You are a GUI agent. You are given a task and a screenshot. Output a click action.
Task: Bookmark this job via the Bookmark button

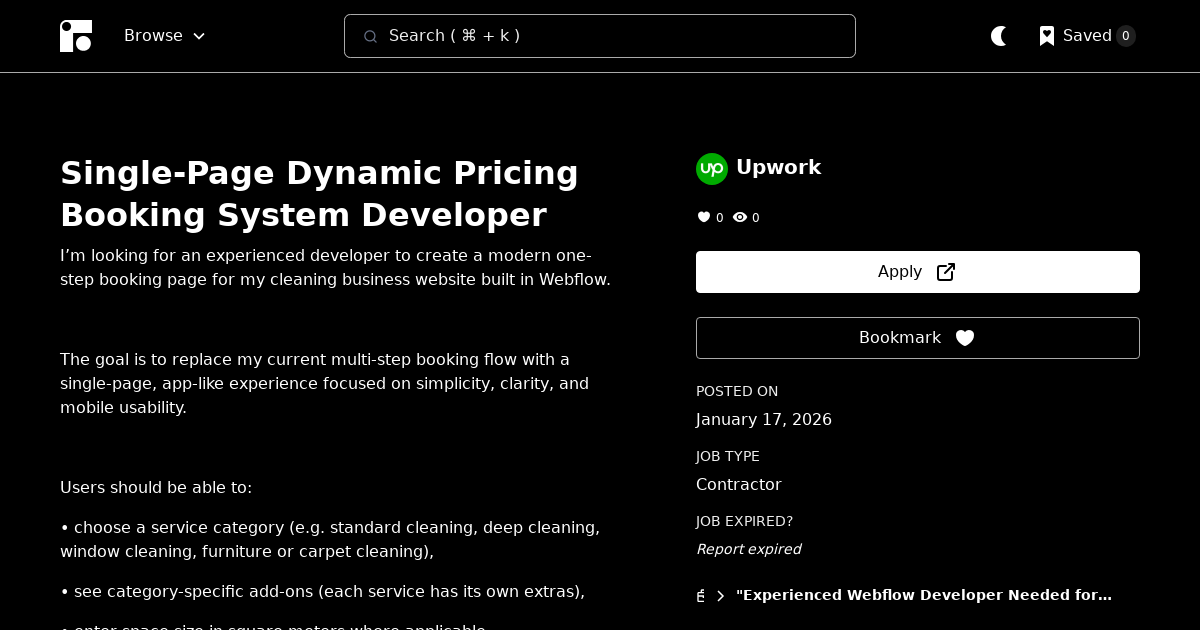pos(917,338)
